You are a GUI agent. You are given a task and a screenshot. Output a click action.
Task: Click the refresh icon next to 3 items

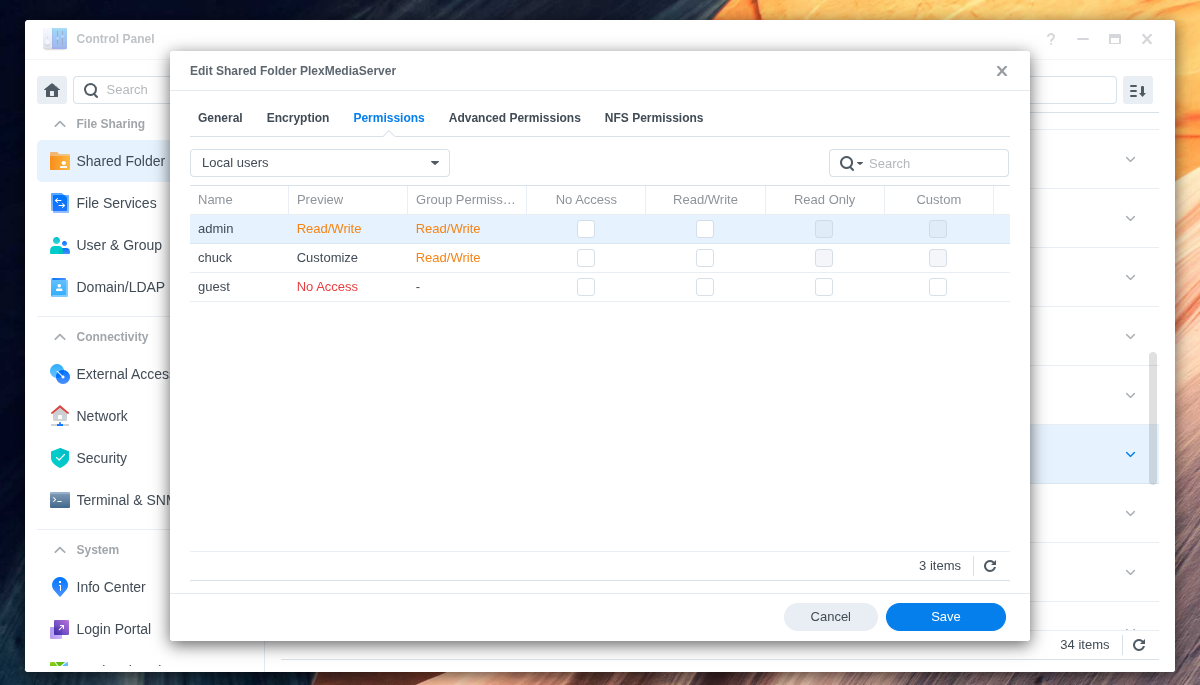coord(990,566)
